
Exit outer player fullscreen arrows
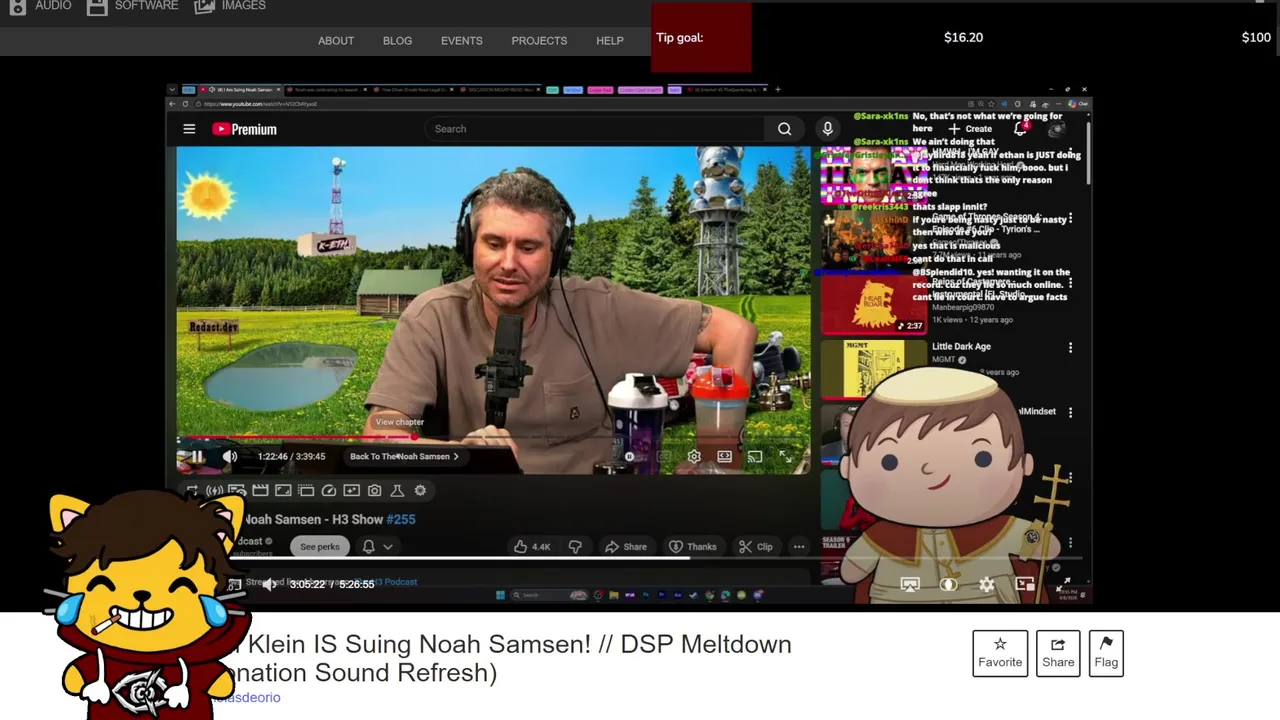coord(1065,582)
